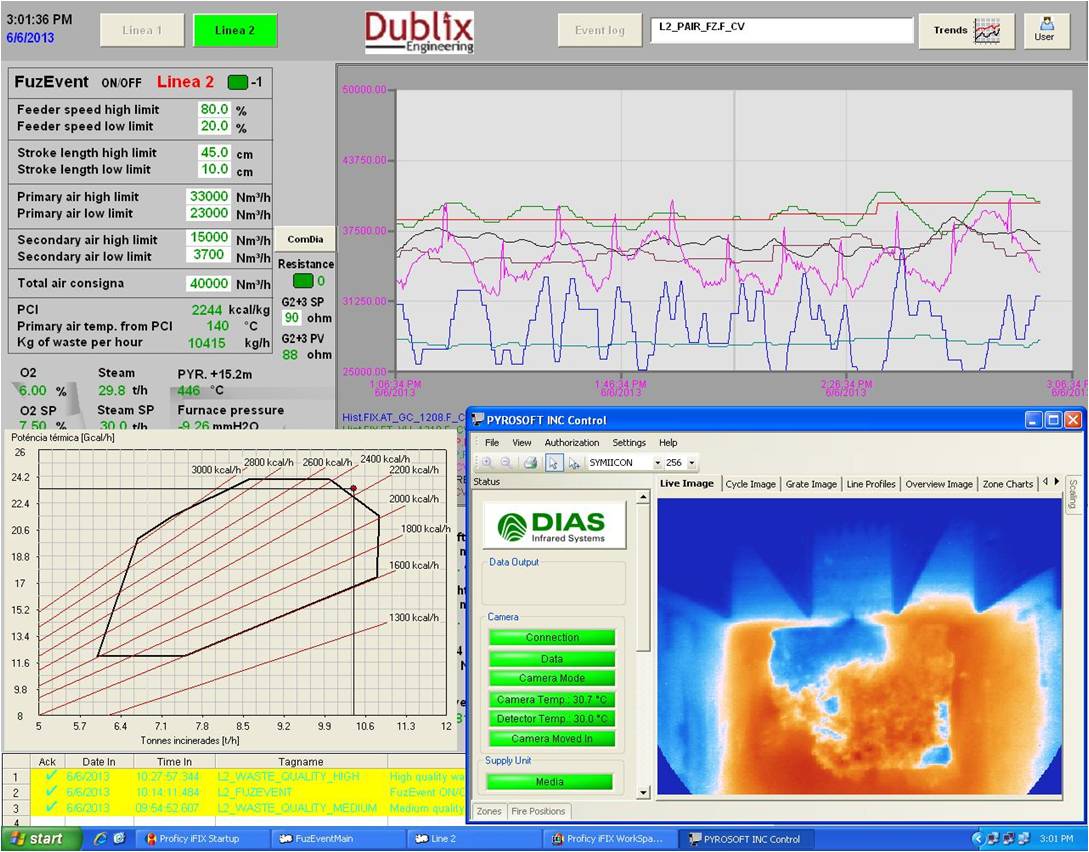Acknowledge checkmark for alarm row 2
This screenshot has width=1089, height=852.
coord(50,792)
